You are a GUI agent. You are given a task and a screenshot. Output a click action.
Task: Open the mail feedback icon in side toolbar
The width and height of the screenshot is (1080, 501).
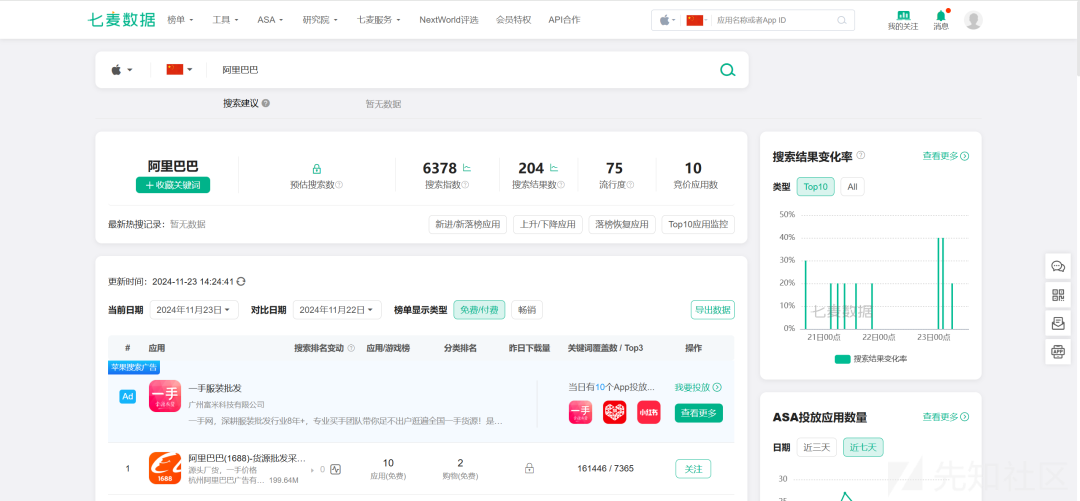point(1058,323)
